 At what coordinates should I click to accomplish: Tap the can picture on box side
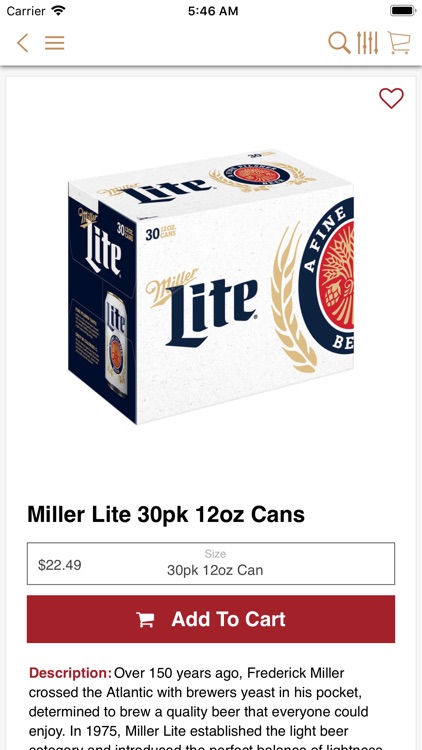tap(116, 344)
